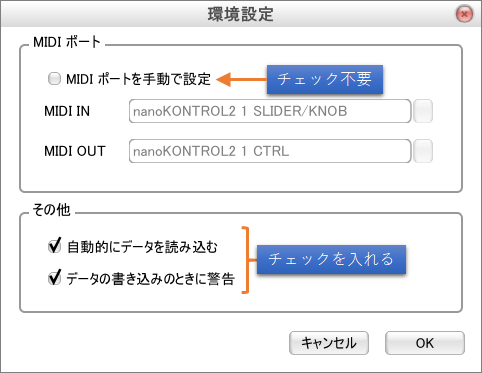The image size is (482, 373).
Task: Select the nanoKONTROL2 1 CTRL field
Action: [x=270, y=151]
